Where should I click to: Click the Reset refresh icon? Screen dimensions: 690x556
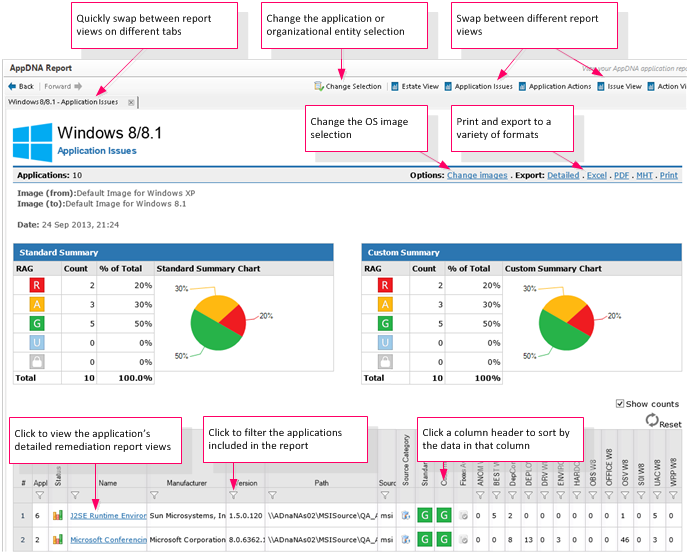click(652, 420)
